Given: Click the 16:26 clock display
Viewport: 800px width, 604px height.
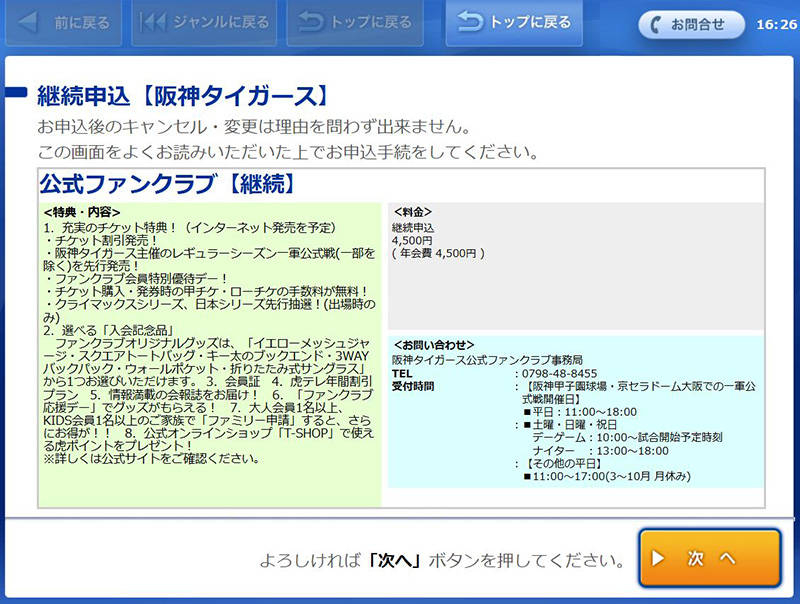Looking at the screenshot, I should 773,24.
